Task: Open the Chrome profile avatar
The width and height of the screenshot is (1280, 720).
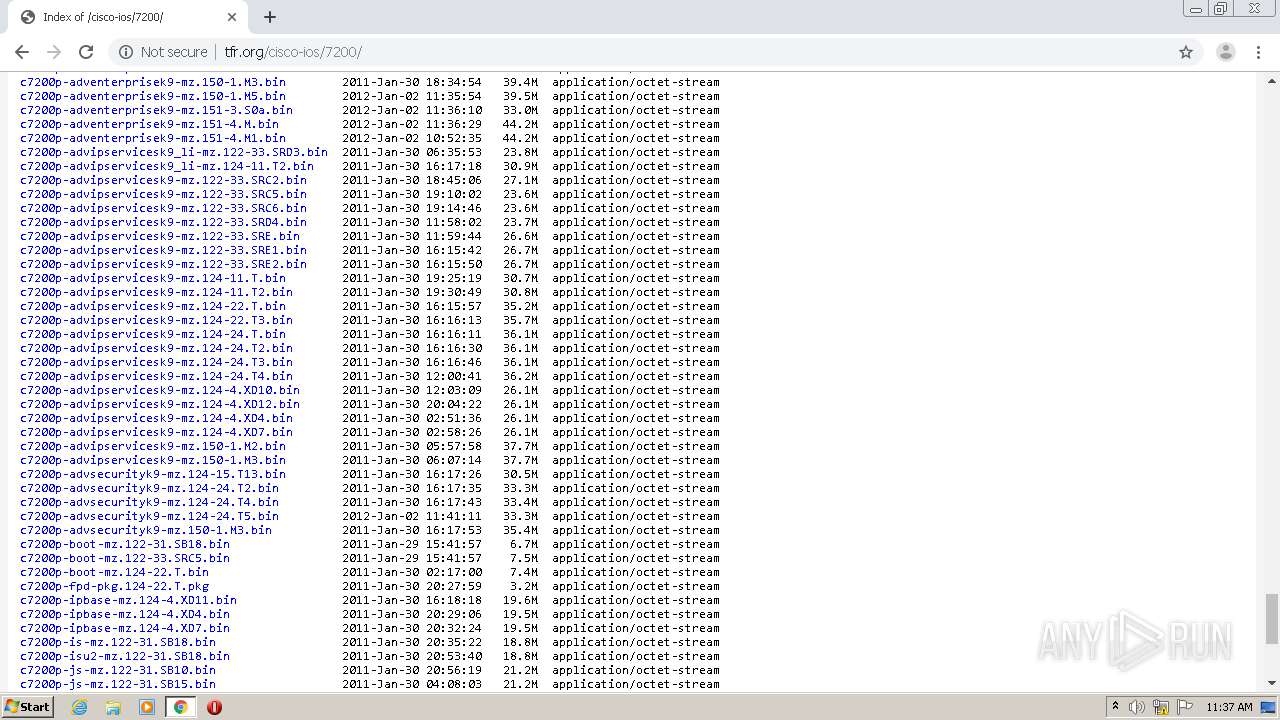Action: point(1225,52)
